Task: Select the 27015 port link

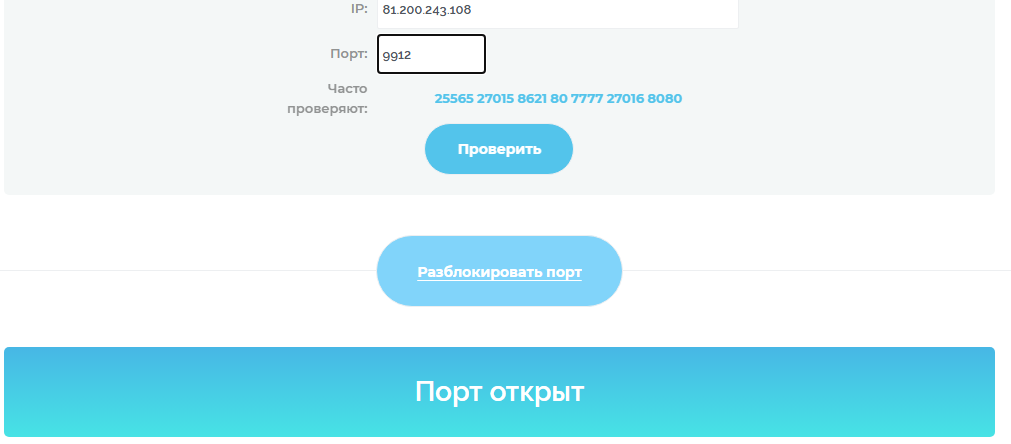Action: coord(495,99)
